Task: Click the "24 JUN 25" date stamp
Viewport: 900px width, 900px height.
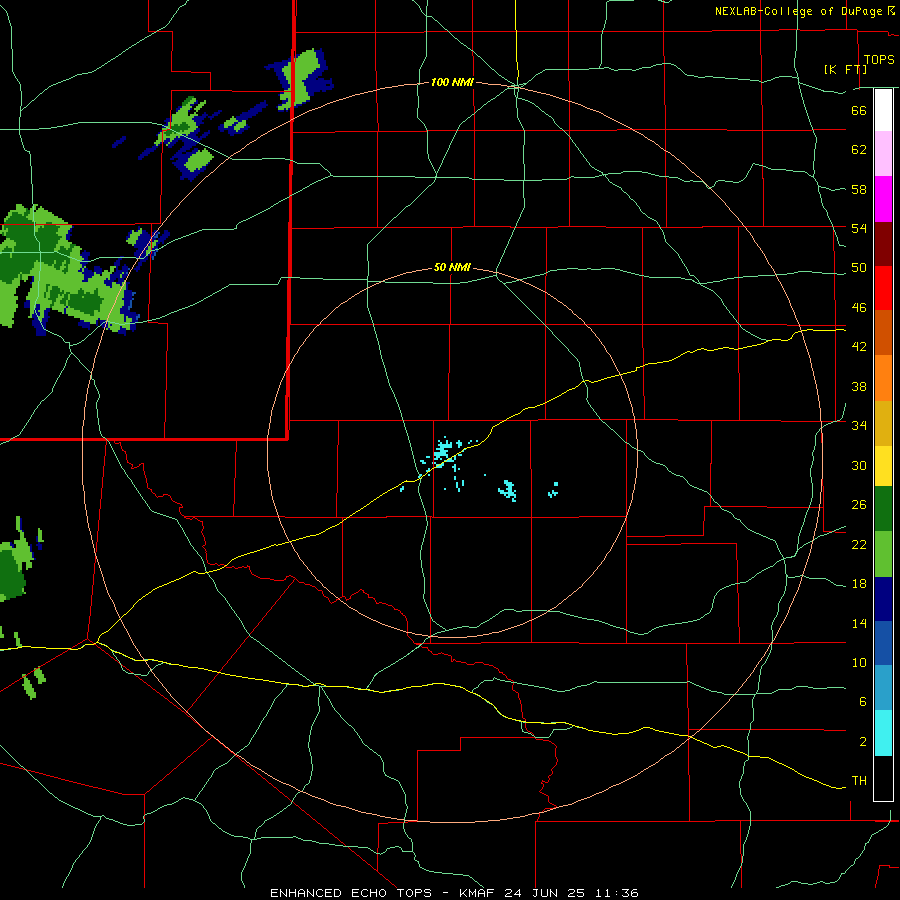Action: [544, 893]
